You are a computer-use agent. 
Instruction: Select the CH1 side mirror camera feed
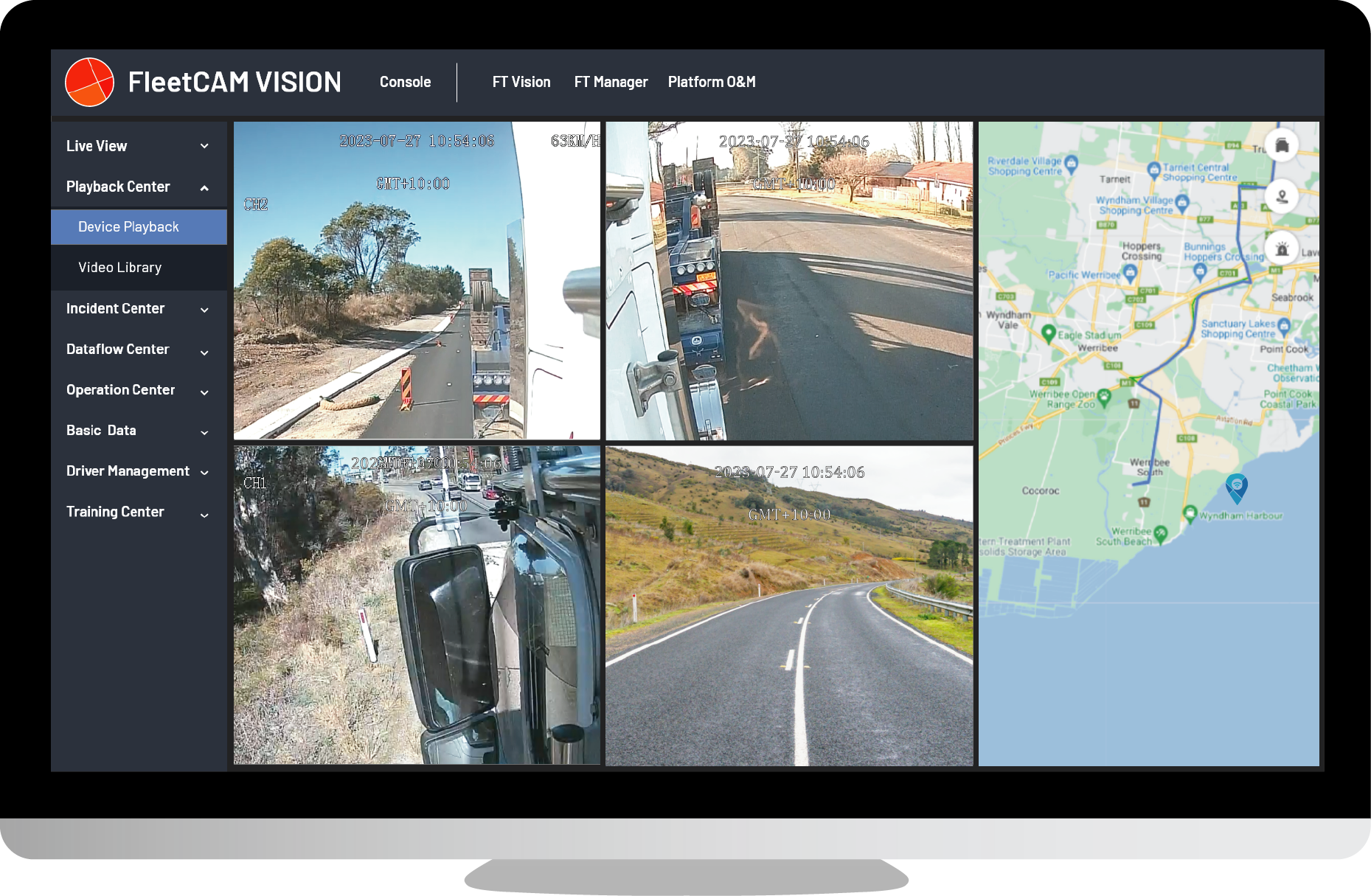pyautogui.click(x=417, y=605)
